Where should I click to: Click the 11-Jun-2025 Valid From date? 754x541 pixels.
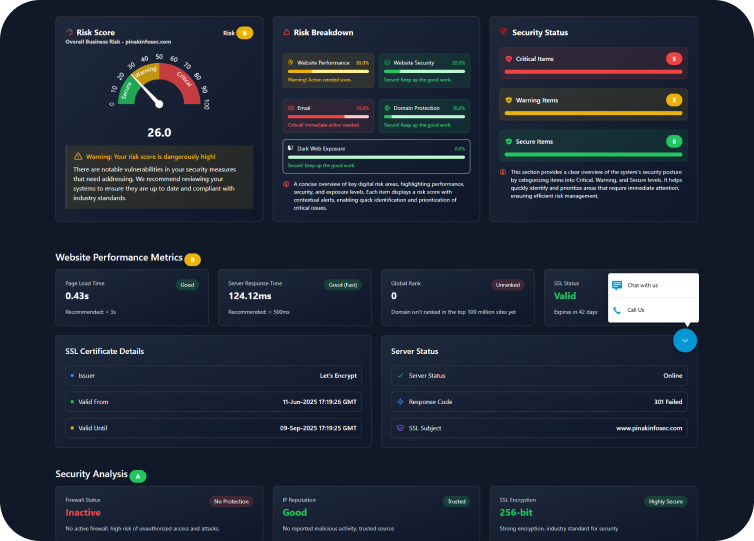coord(320,402)
